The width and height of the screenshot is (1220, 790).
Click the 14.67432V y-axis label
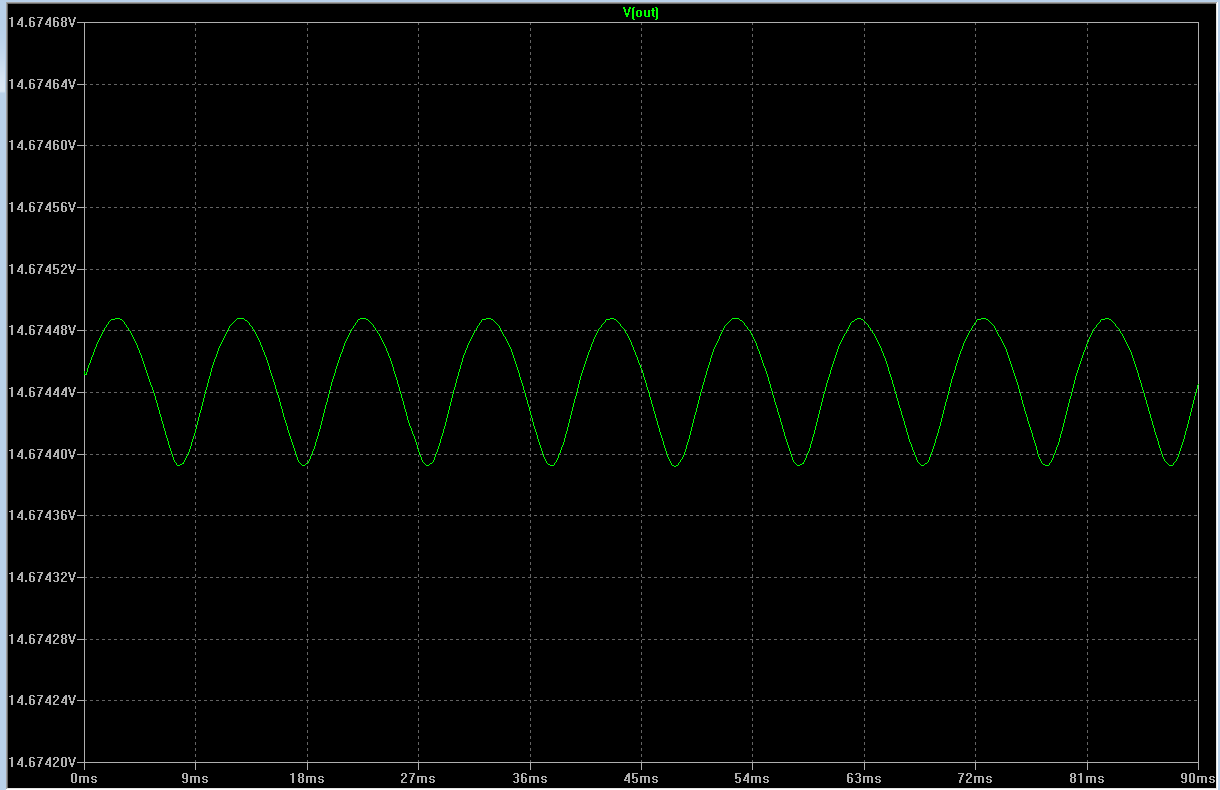click(x=42, y=578)
